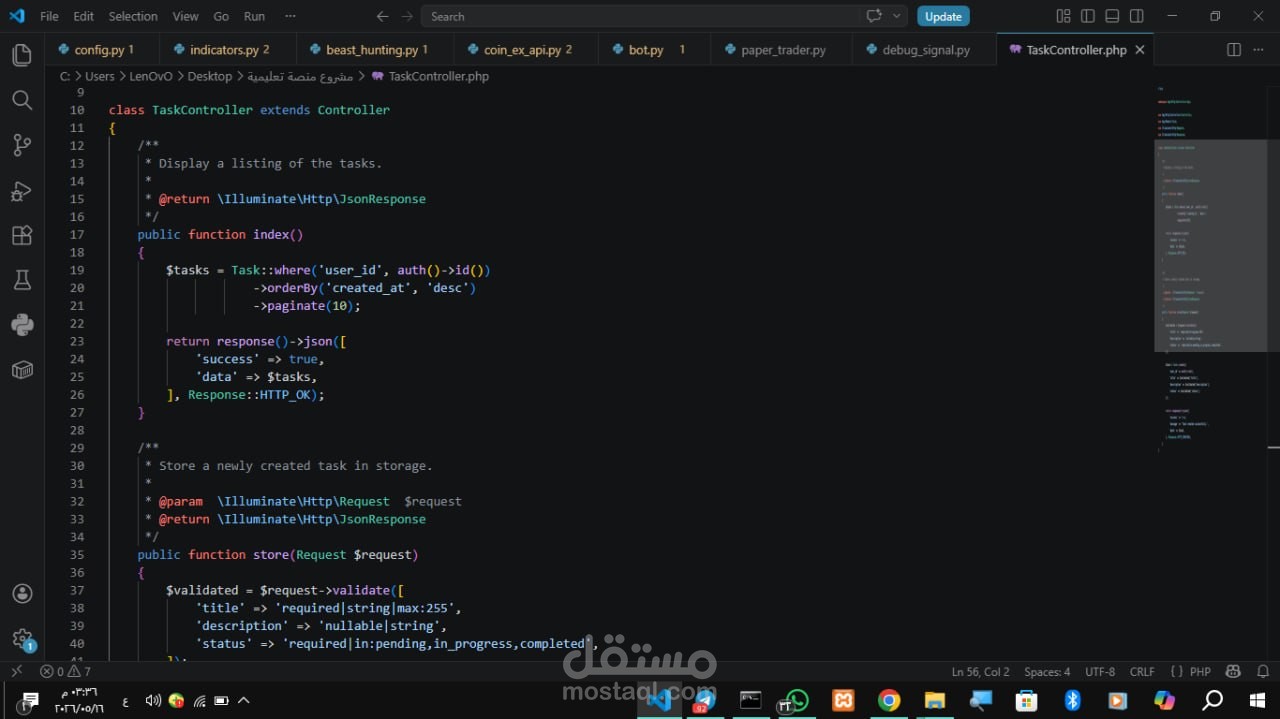
Task: Switch to the coin_ex_api.py tab
Action: 527,50
